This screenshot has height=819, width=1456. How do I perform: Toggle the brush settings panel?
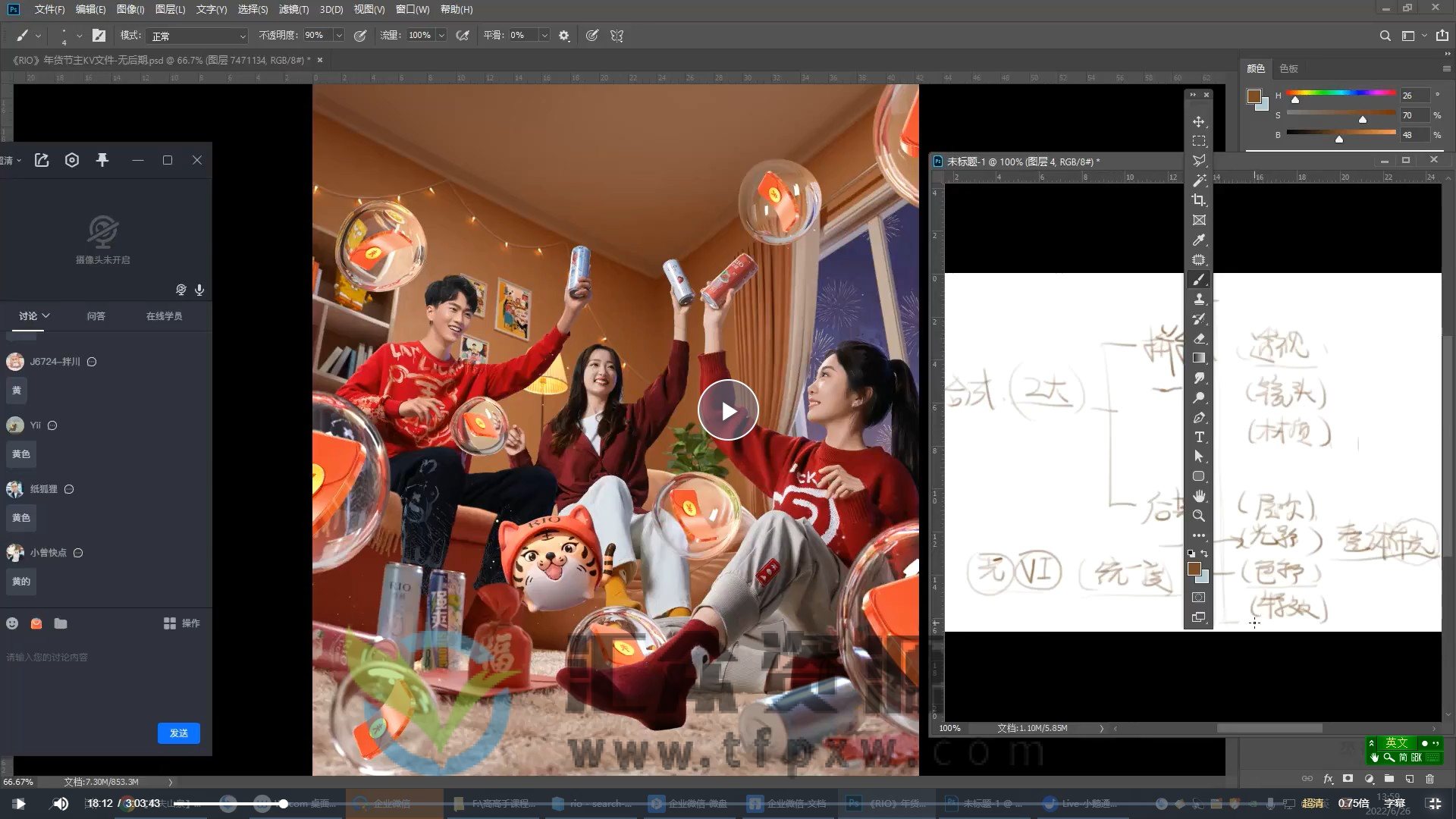[99, 36]
